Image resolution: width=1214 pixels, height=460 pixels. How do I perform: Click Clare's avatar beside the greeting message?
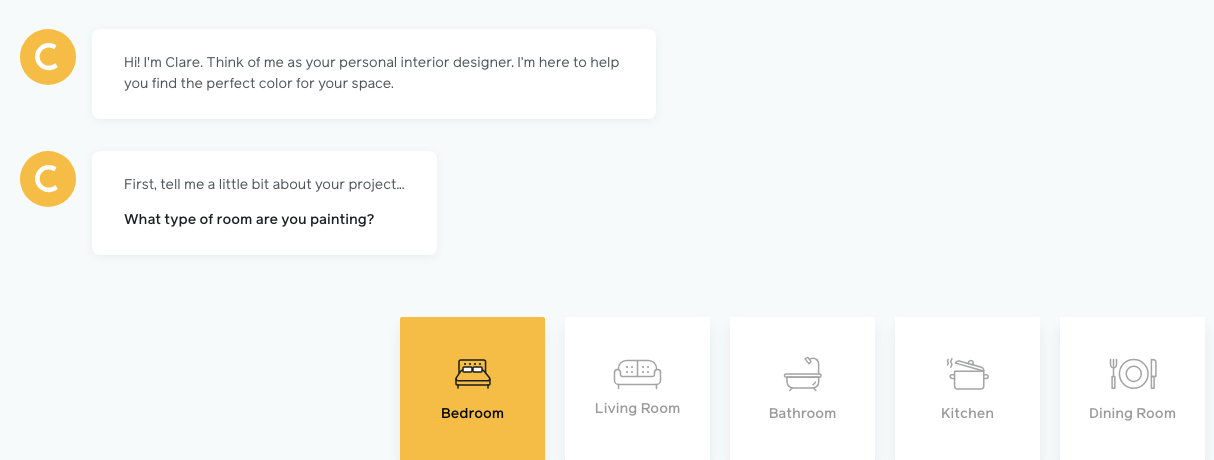[x=48, y=57]
